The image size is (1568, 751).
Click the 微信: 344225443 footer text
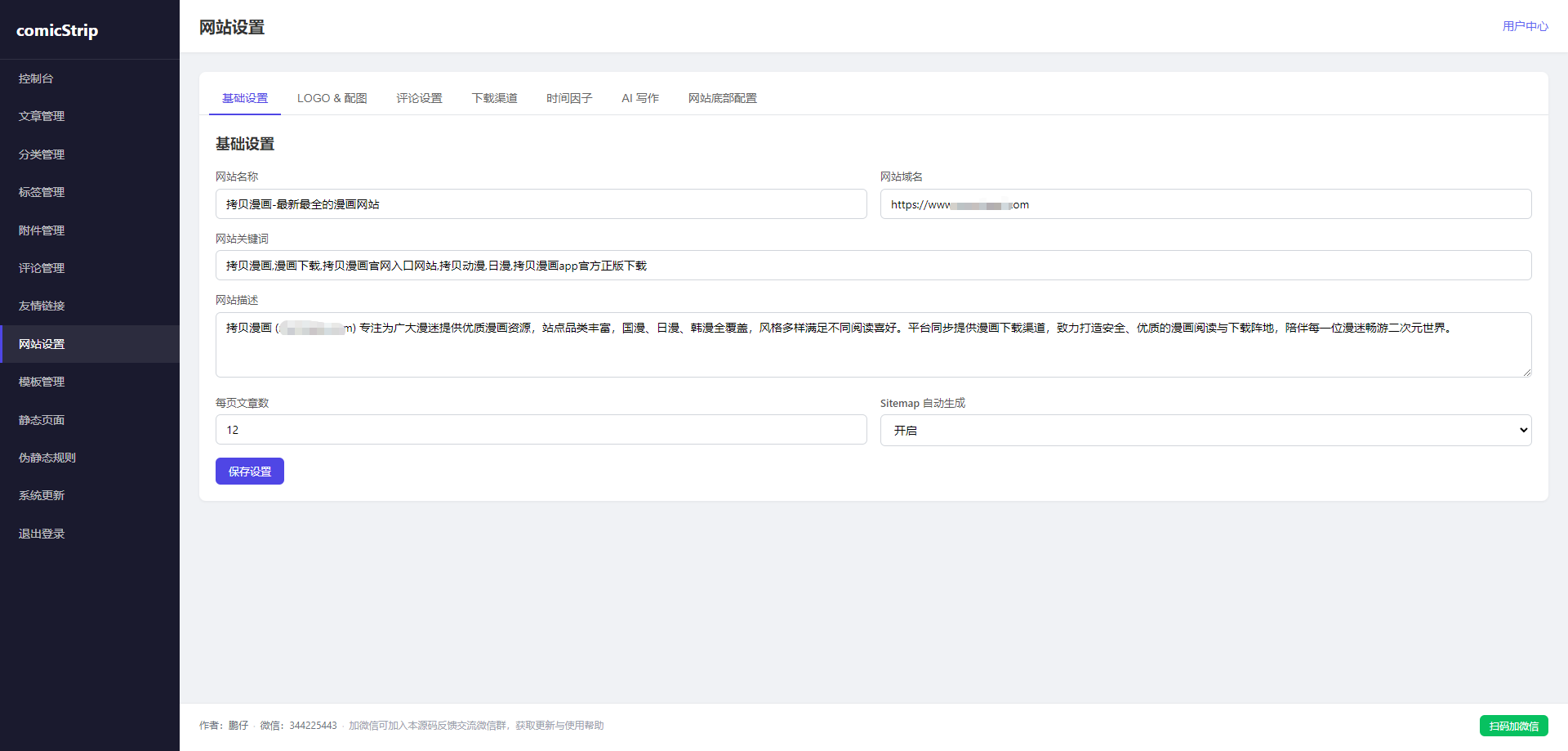[298, 726]
